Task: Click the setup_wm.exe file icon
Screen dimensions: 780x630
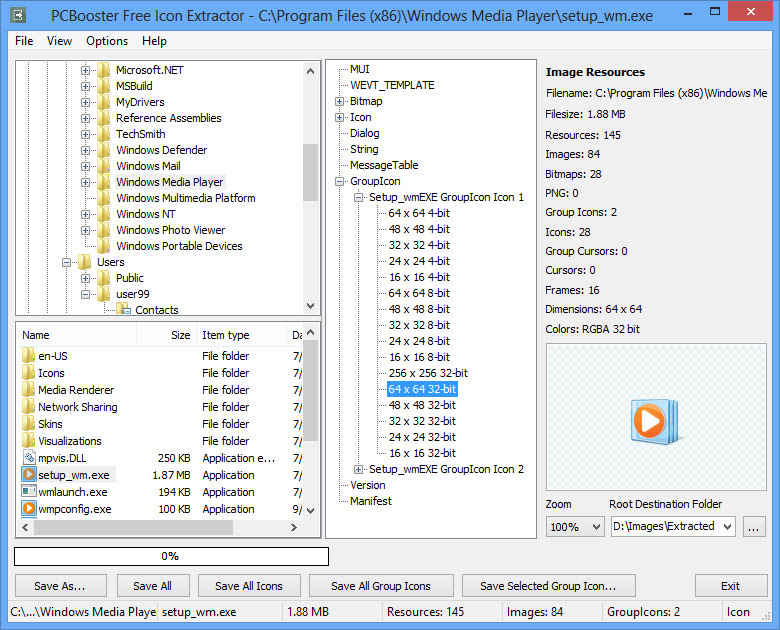Action: (29, 475)
